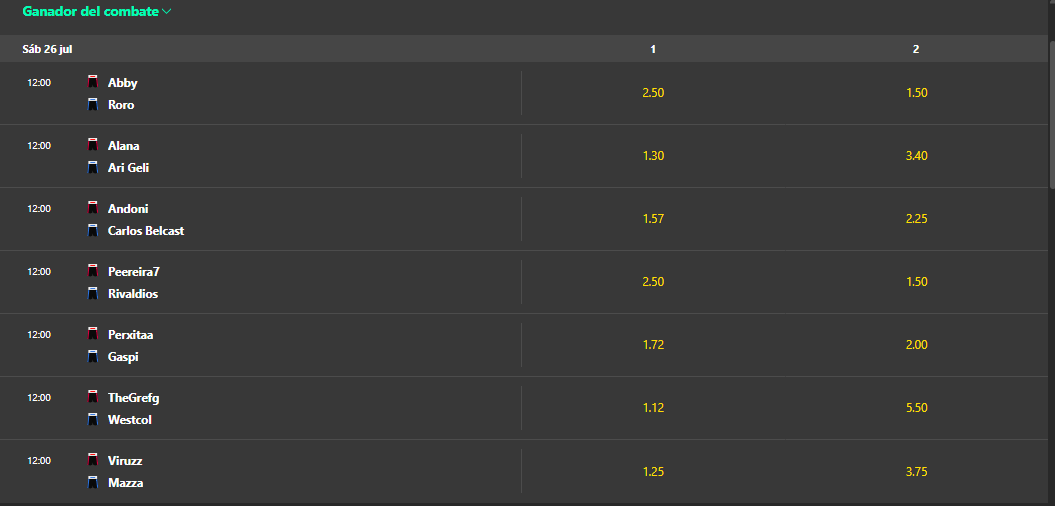1055x506 pixels.
Task: Select odds 2.50 for Abby to win
Action: click(653, 93)
